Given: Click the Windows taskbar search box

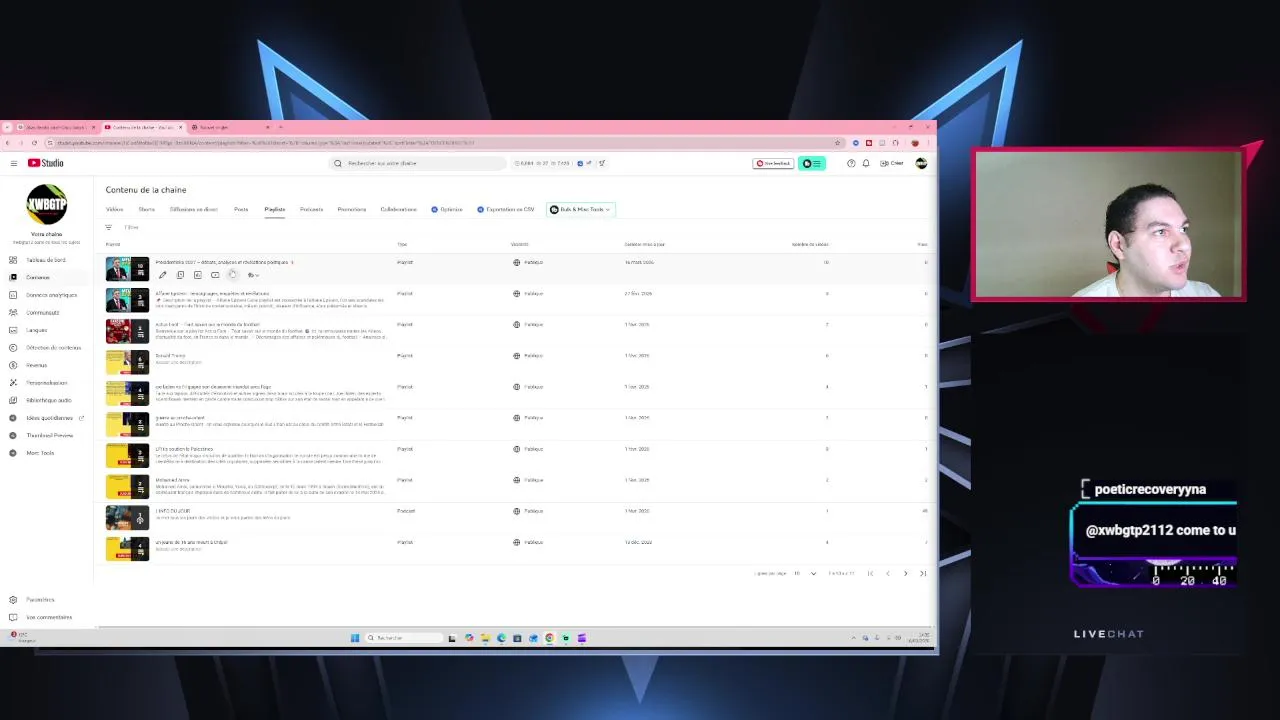Looking at the screenshot, I should [x=403, y=638].
